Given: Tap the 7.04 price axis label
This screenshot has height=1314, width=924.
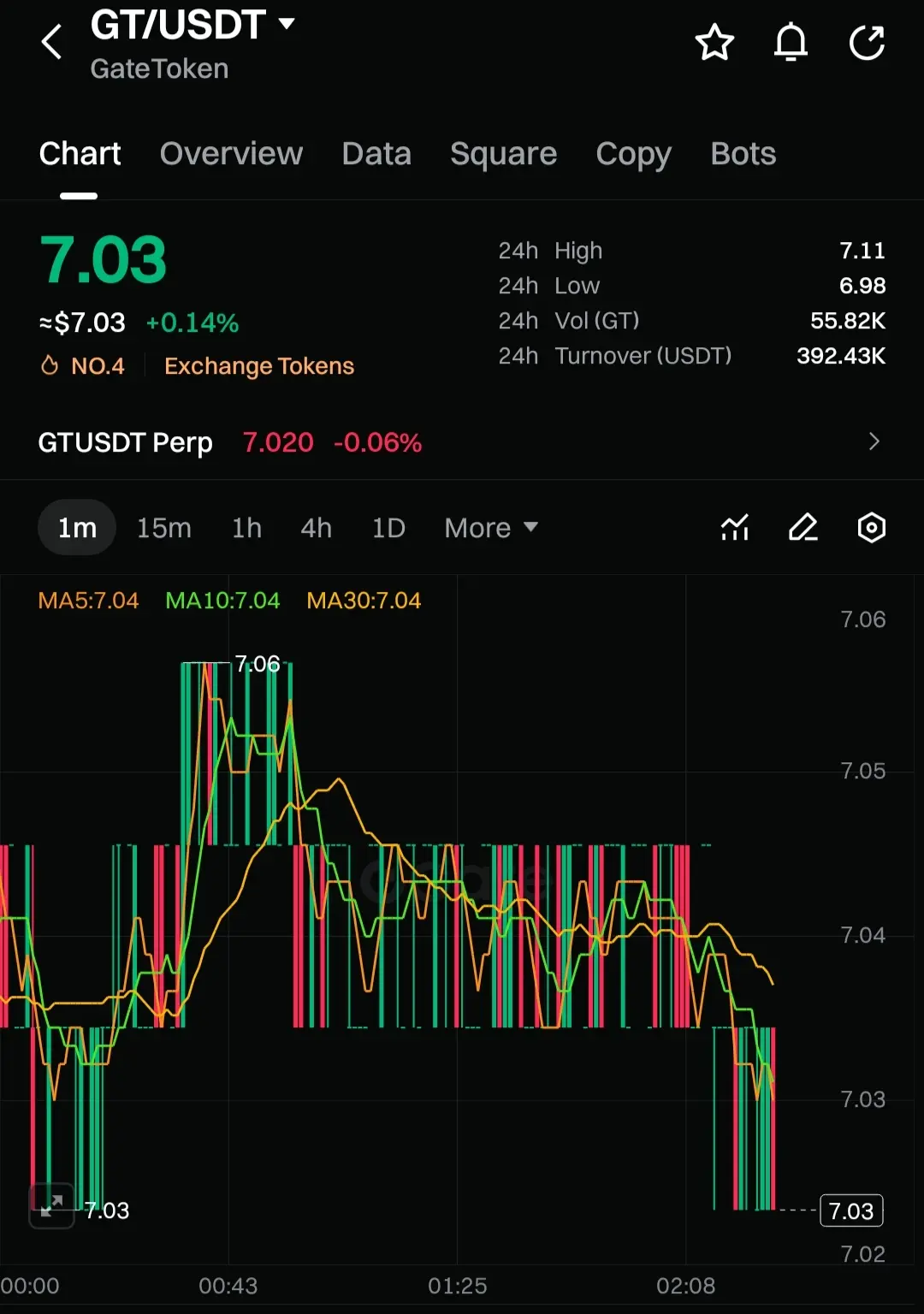Looking at the screenshot, I should click(x=862, y=935).
